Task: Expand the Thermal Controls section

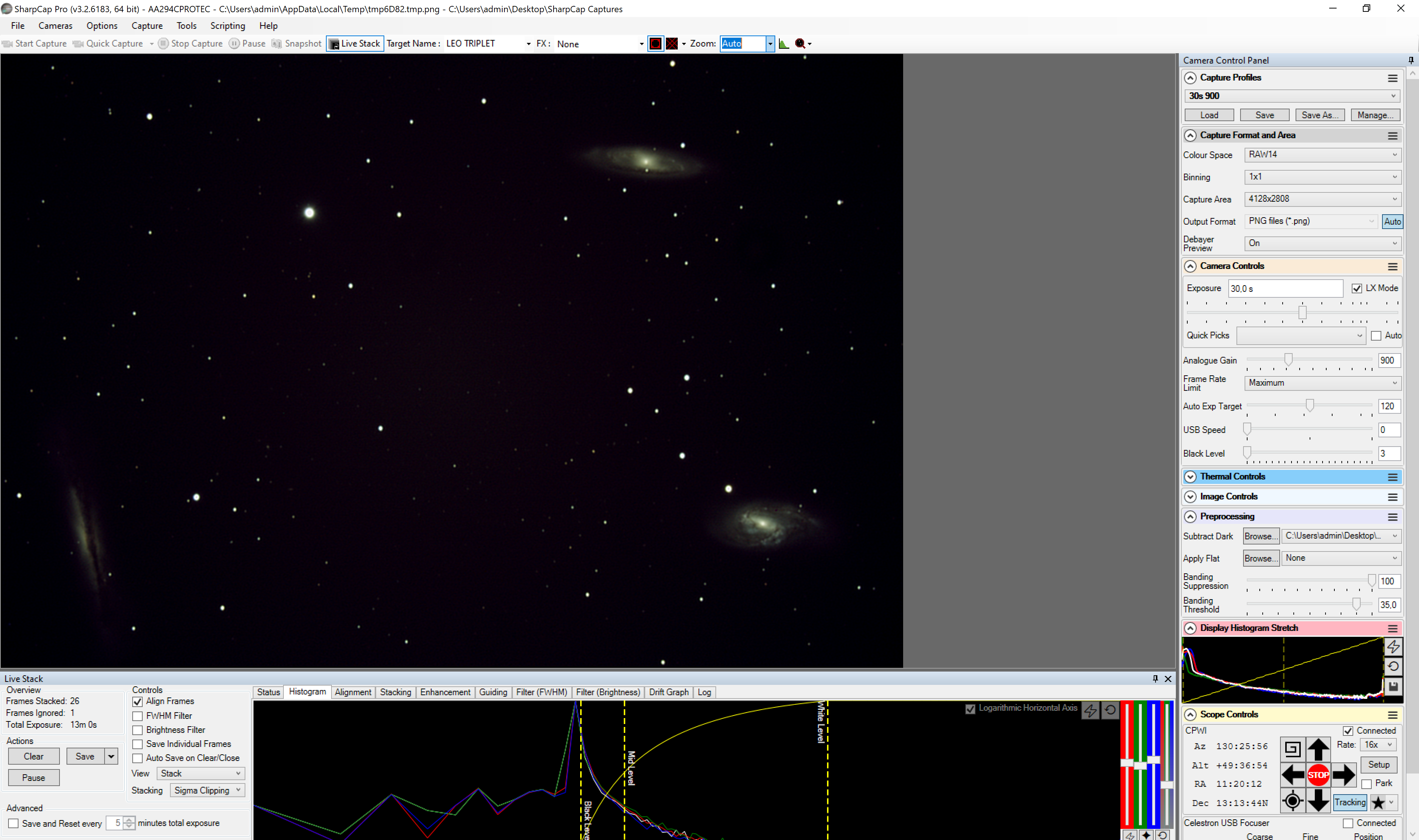Action: coord(1190,477)
